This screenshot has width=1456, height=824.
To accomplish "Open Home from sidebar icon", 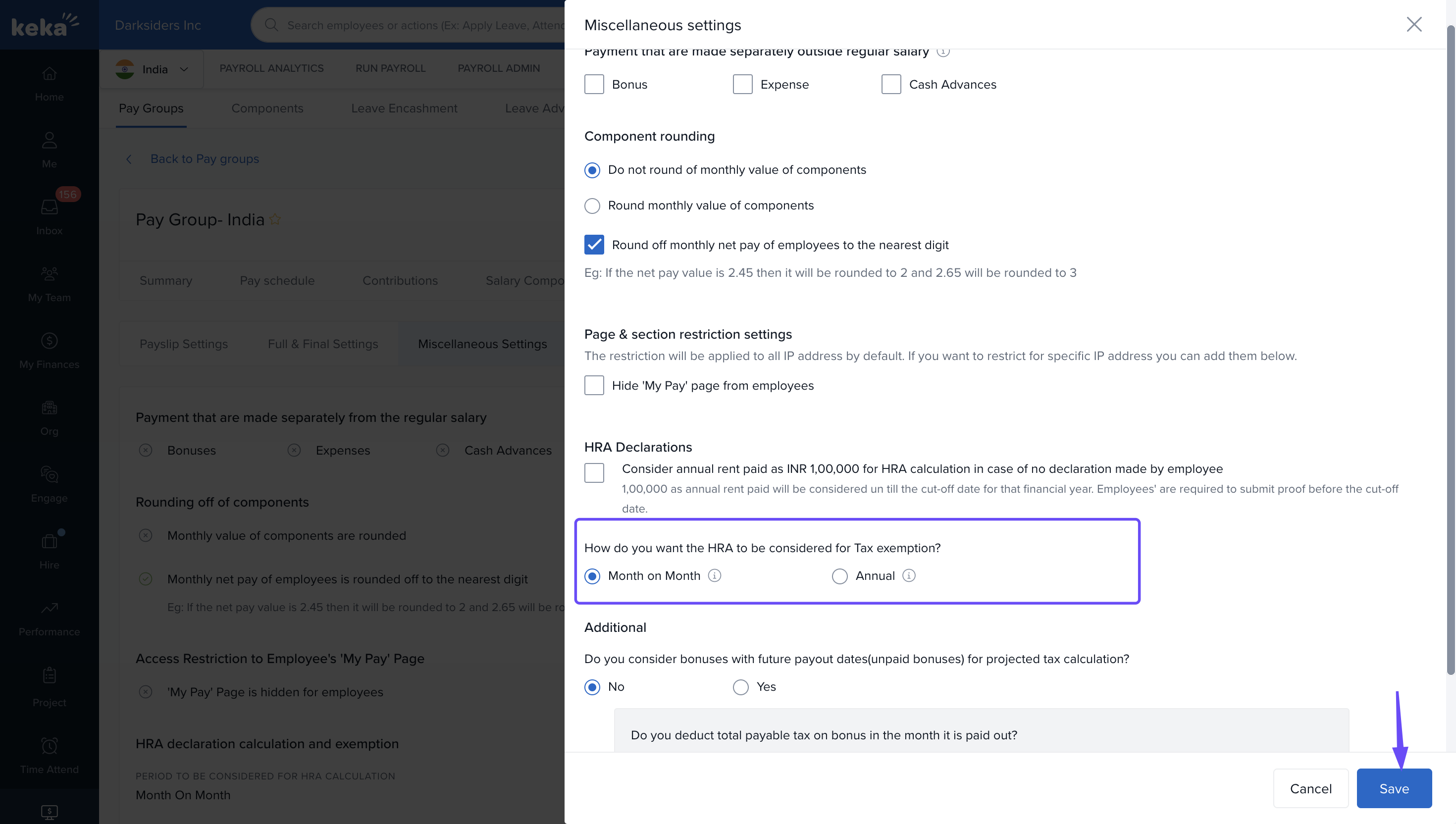I will click(49, 74).
